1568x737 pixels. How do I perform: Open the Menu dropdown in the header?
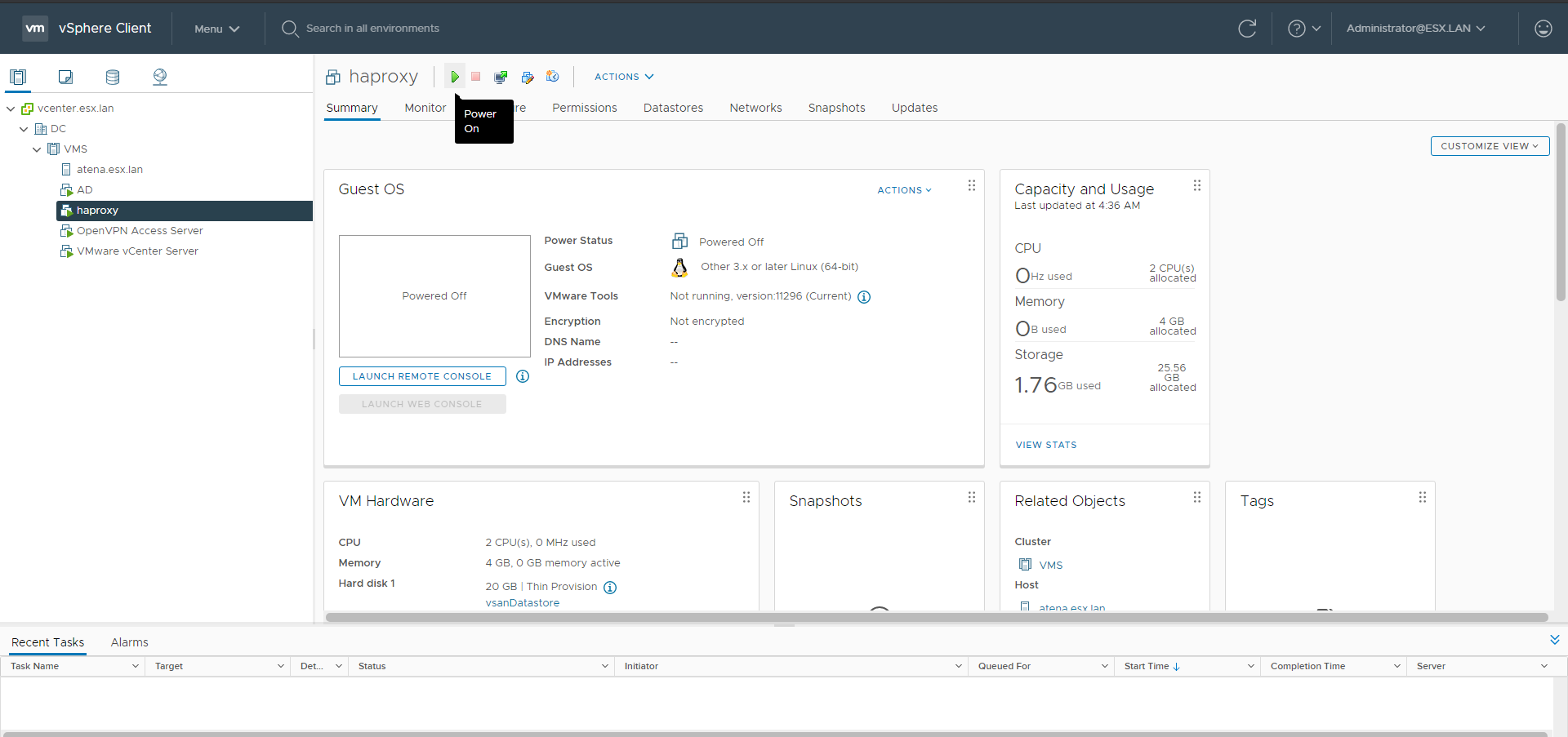click(x=216, y=29)
